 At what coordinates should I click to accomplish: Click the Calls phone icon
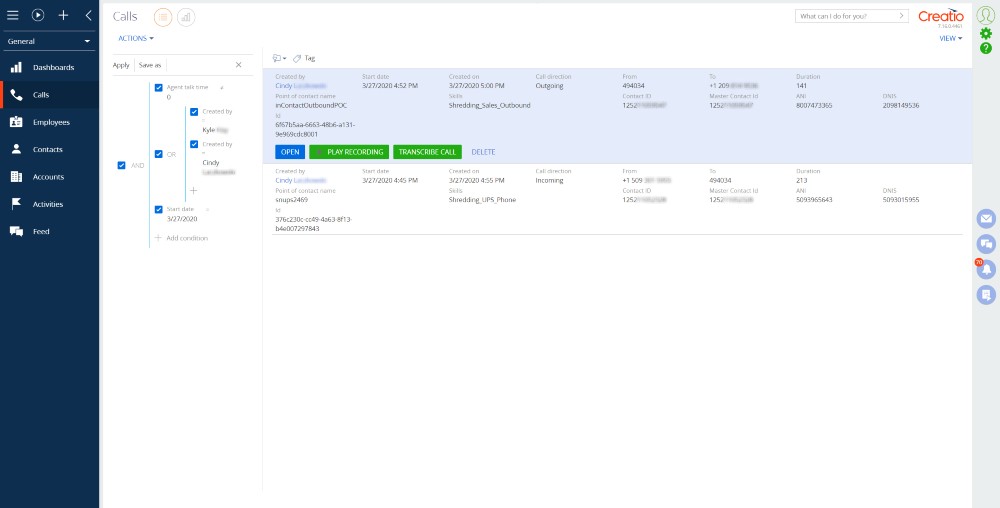coord(17,95)
